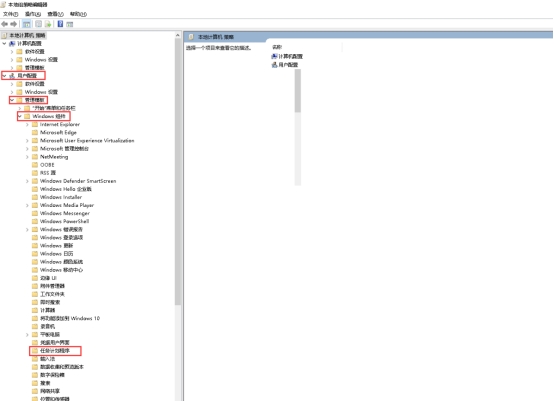This screenshot has height=401, width=554.
Task: Click the Export List toolbar icon
Action: click(x=48, y=24)
